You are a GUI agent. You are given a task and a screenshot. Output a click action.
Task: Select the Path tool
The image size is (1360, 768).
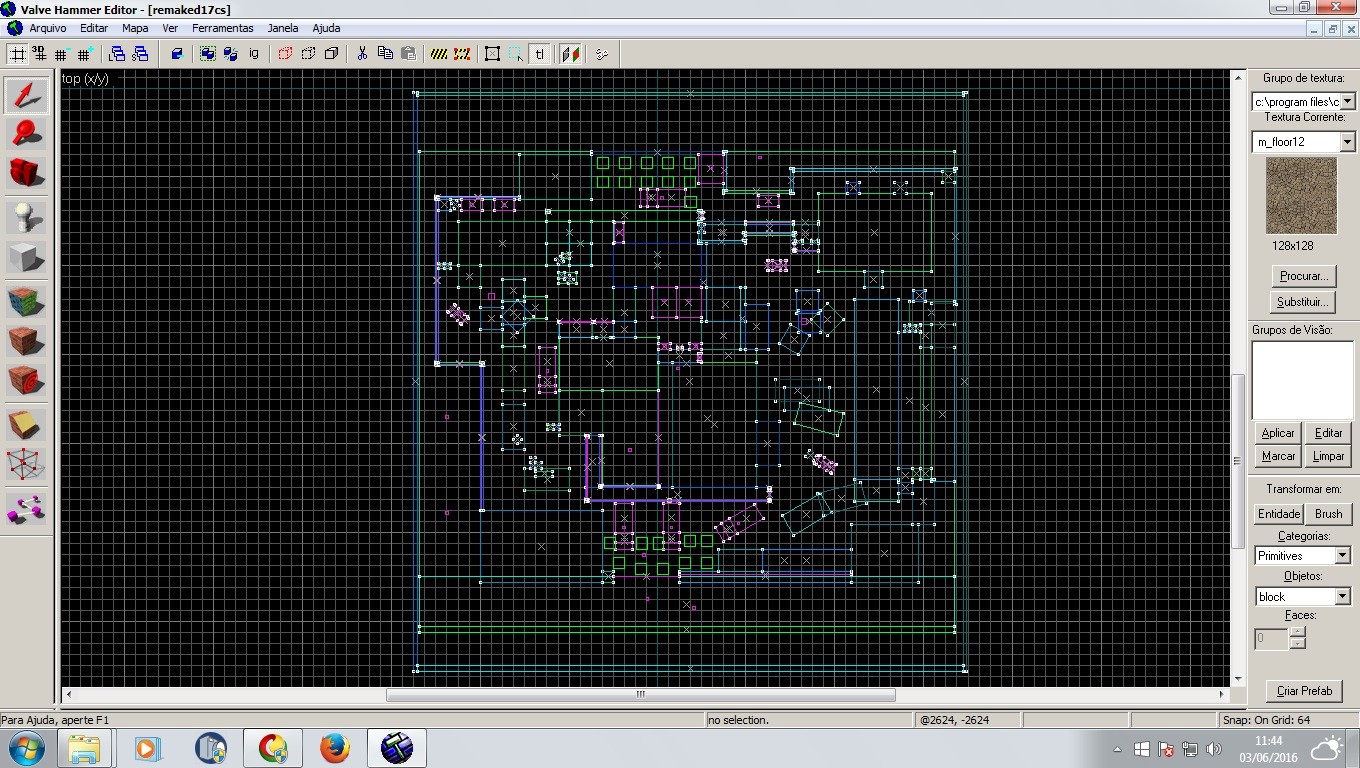[x=26, y=509]
